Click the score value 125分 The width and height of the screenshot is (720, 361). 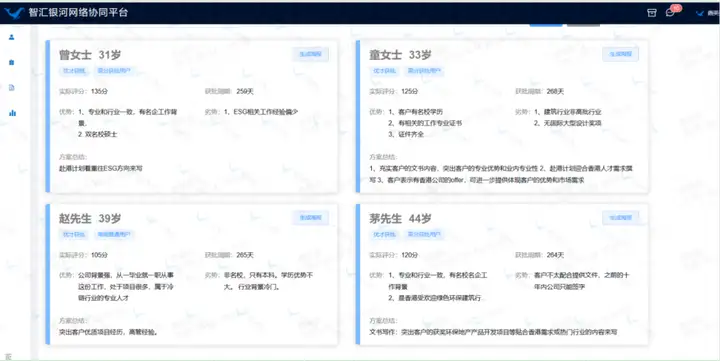pos(410,91)
